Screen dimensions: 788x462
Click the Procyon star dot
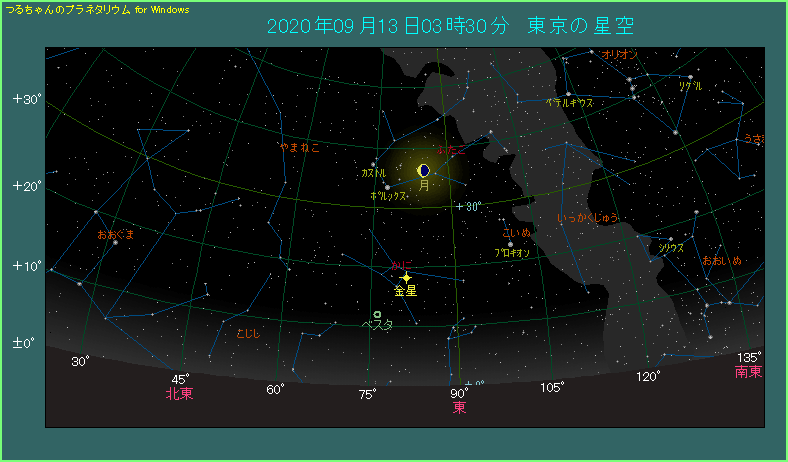(x=510, y=243)
